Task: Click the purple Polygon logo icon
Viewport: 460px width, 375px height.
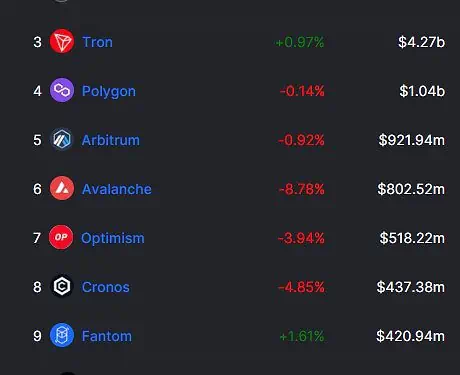Action: [x=62, y=90]
